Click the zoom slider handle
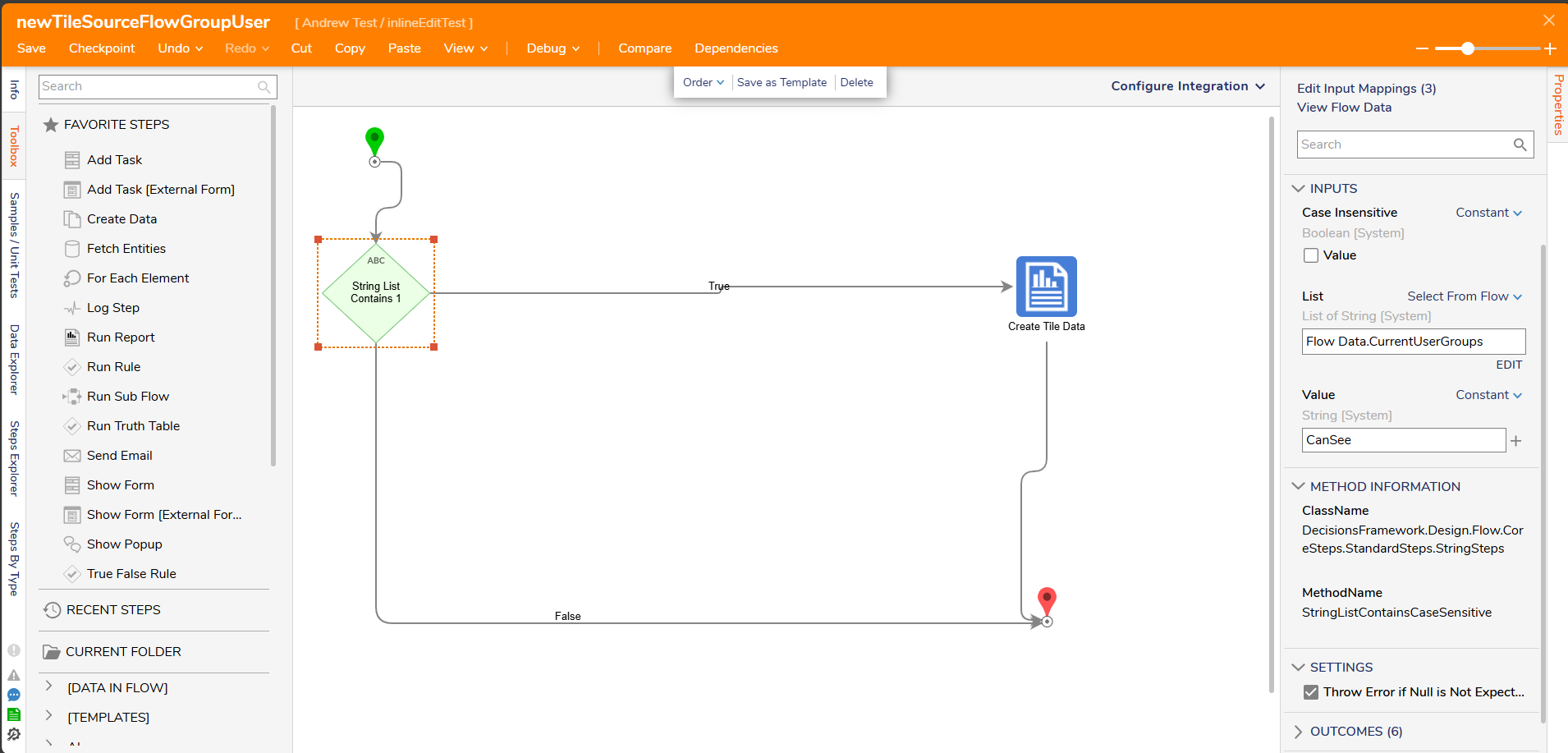 [1468, 48]
